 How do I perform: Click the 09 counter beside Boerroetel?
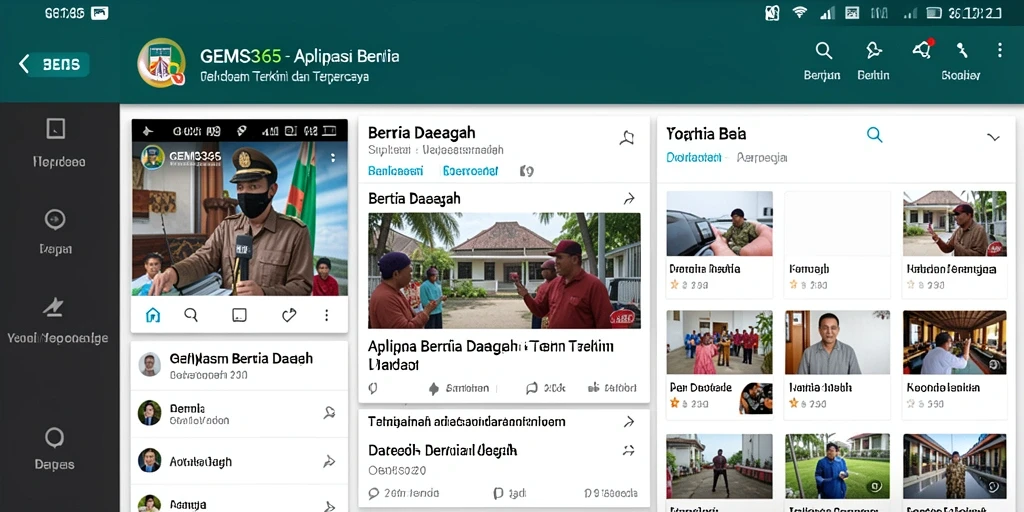click(526, 171)
